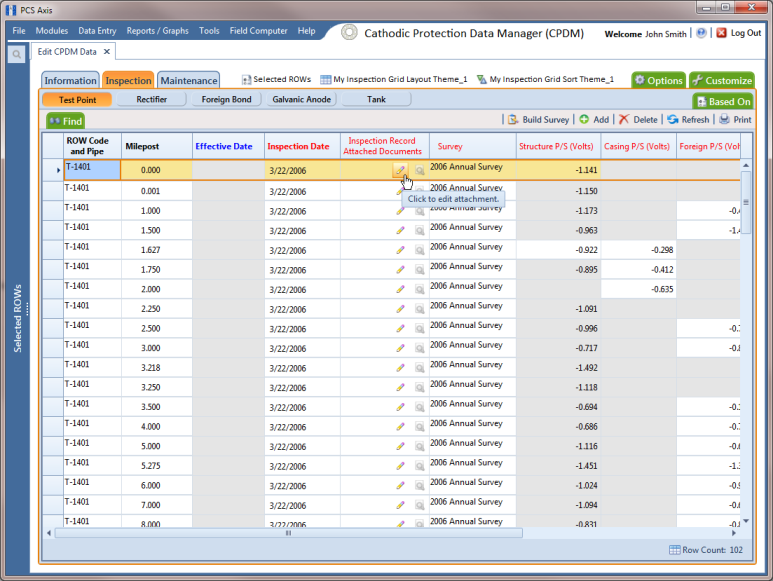This screenshot has width=773, height=581.
Task: Select the Tank inspection type
Action: coord(376,99)
